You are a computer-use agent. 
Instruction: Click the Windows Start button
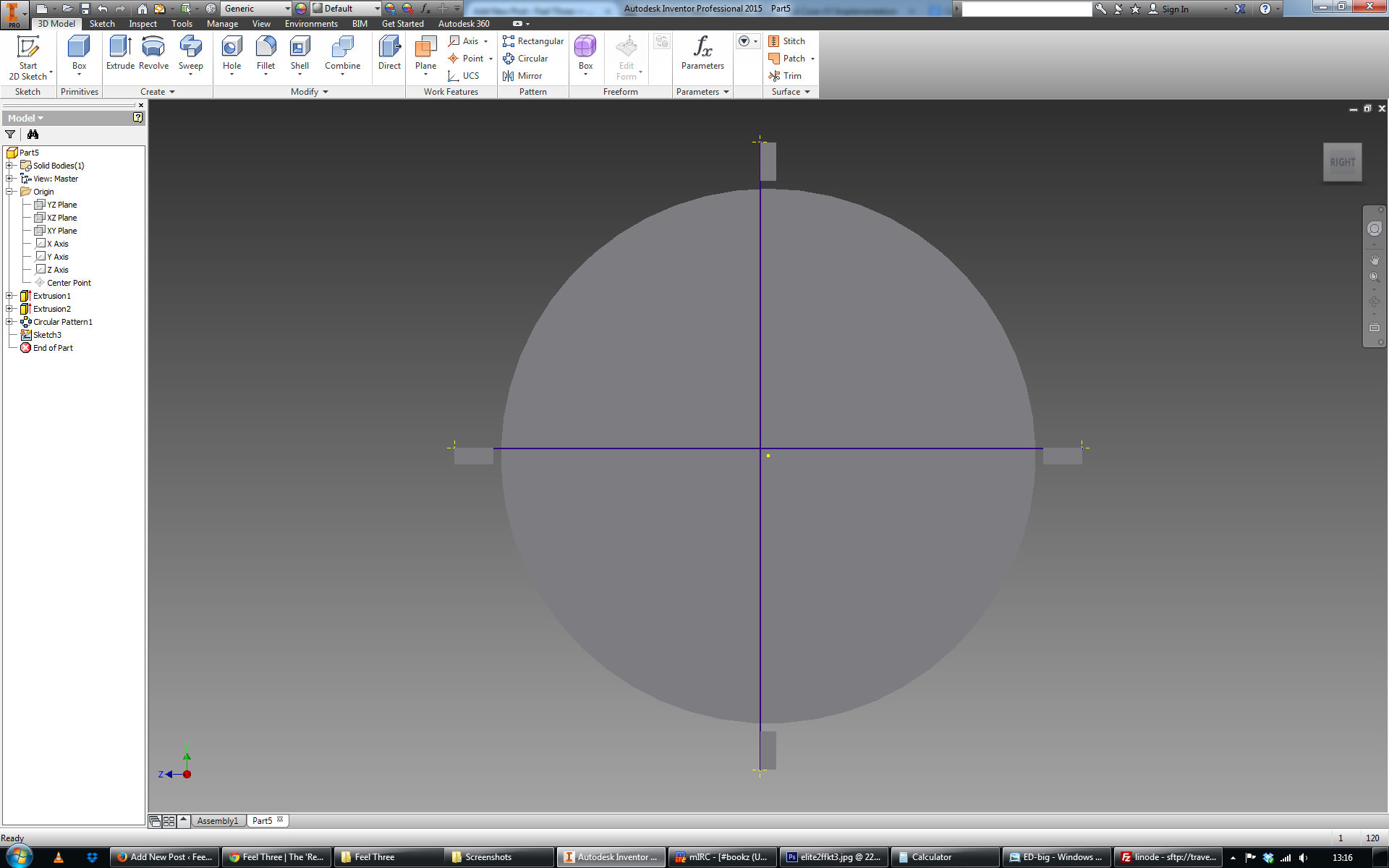18,856
